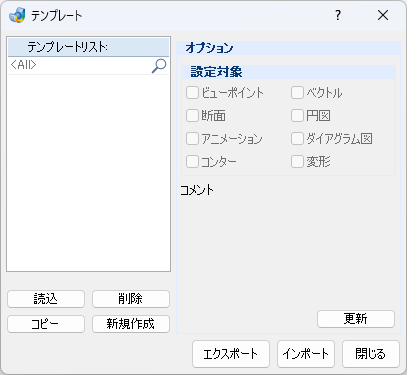Open help with the question mark button
407x375 pixels.
click(x=338, y=15)
